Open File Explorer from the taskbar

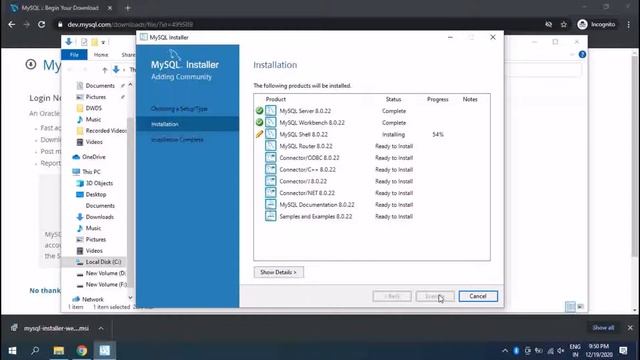58,350
